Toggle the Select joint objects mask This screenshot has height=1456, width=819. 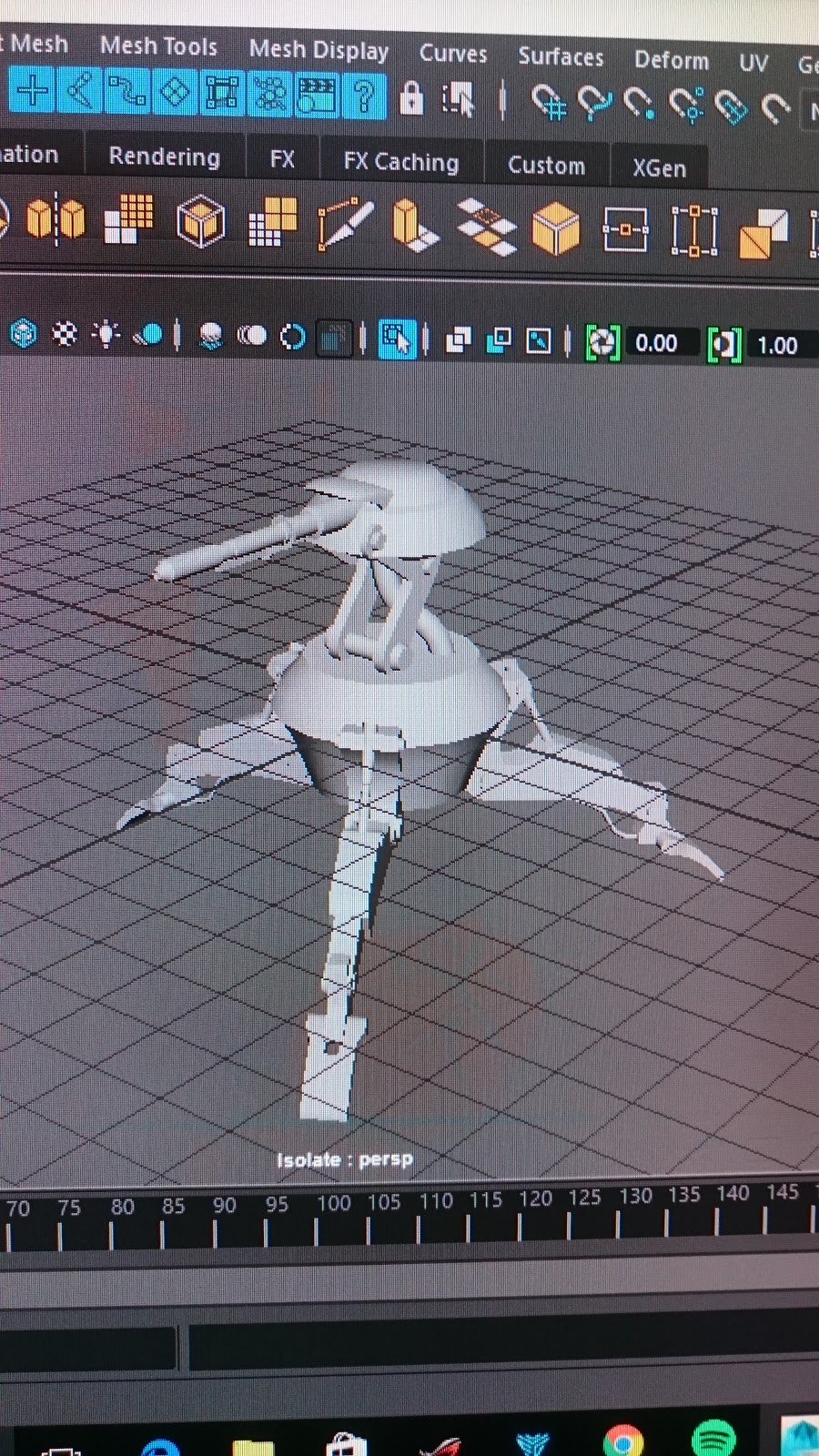pos(79,92)
